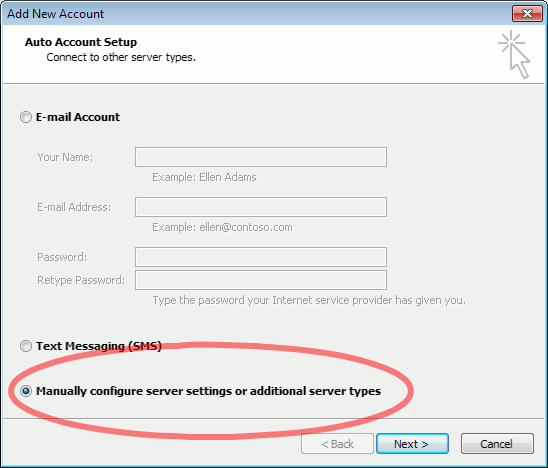Image resolution: width=548 pixels, height=468 pixels.
Task: Go to the next step with Next
Action: 412,444
